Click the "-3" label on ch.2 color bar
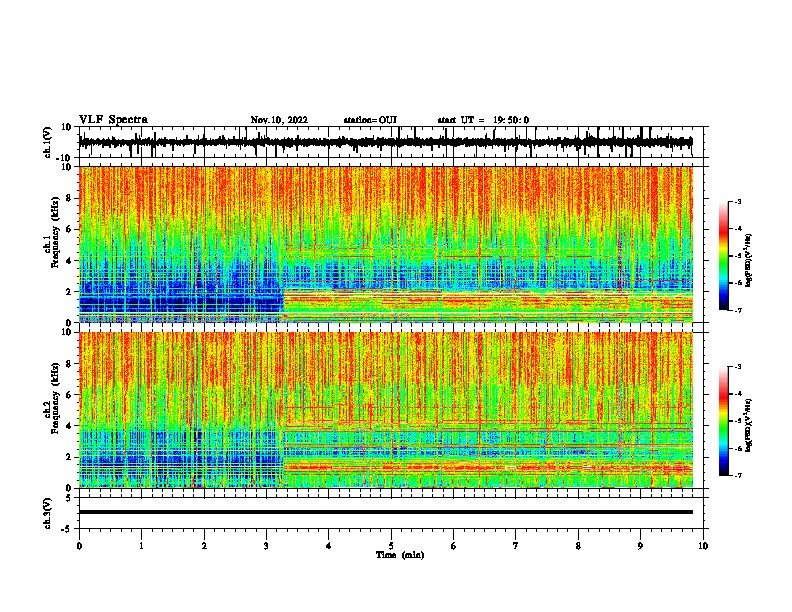Viewport: 792px width, 612px height. pyautogui.click(x=737, y=367)
